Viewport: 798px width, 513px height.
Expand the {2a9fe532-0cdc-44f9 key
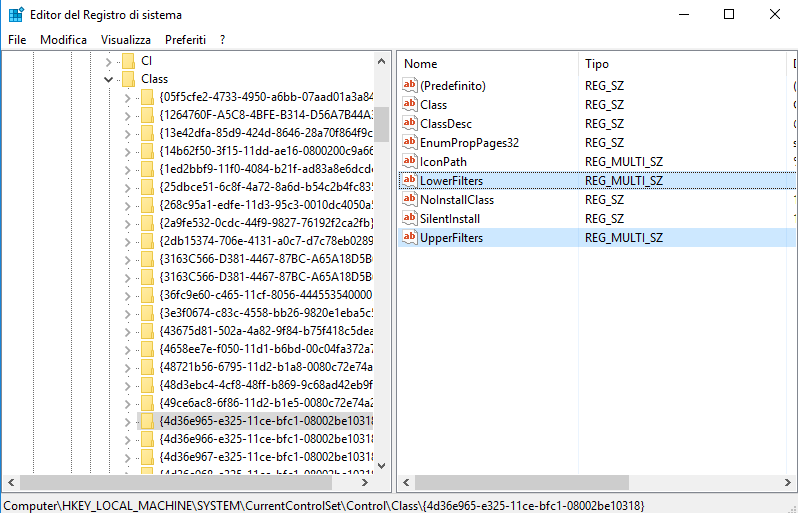pyautogui.click(x=127, y=223)
